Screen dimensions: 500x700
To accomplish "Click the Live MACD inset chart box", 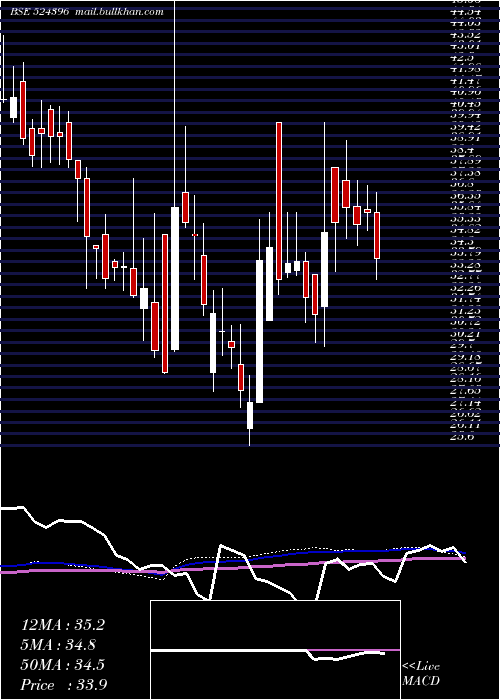I will 275,650.
